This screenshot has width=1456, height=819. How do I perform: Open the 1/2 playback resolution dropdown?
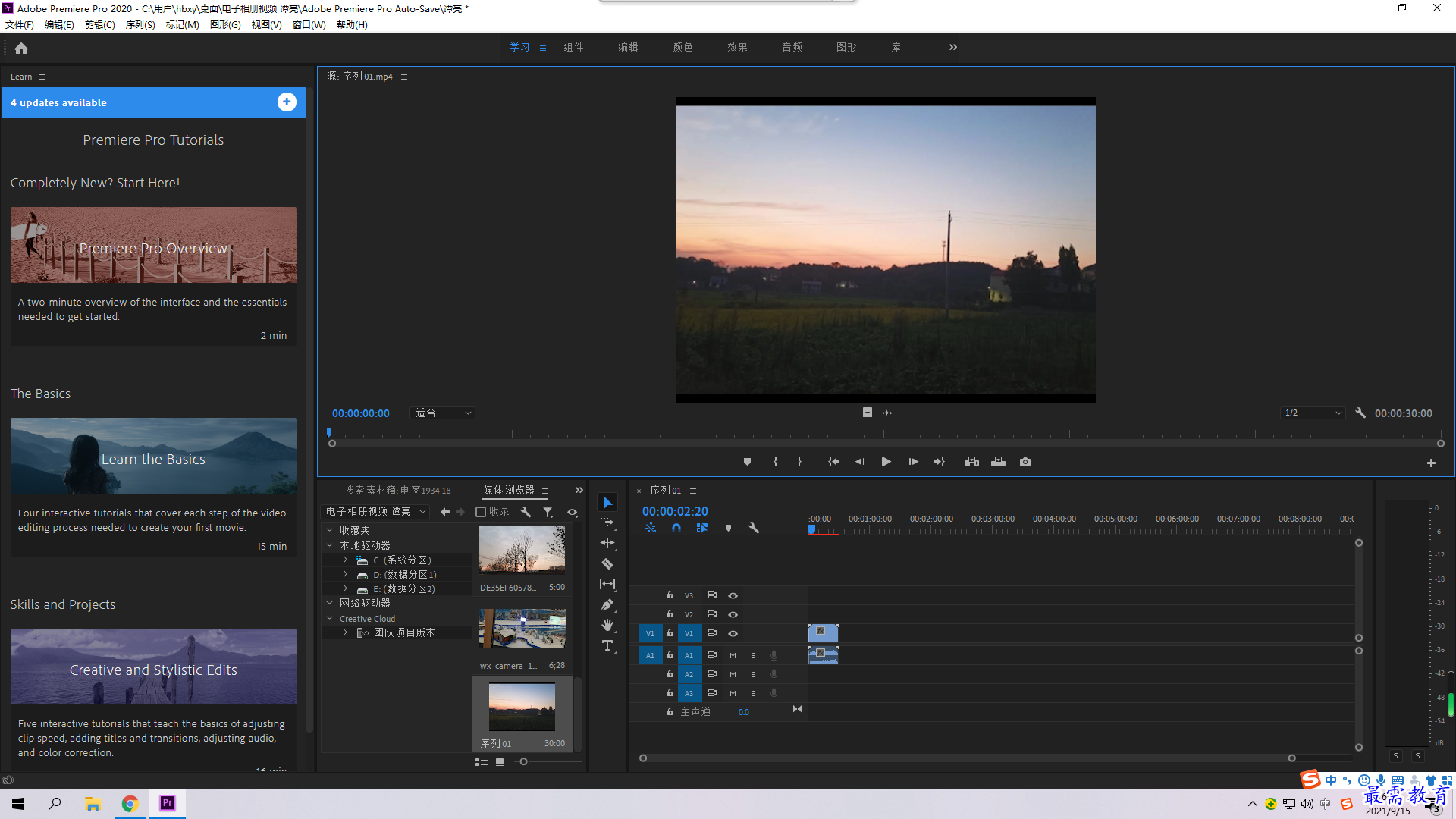pos(1313,413)
